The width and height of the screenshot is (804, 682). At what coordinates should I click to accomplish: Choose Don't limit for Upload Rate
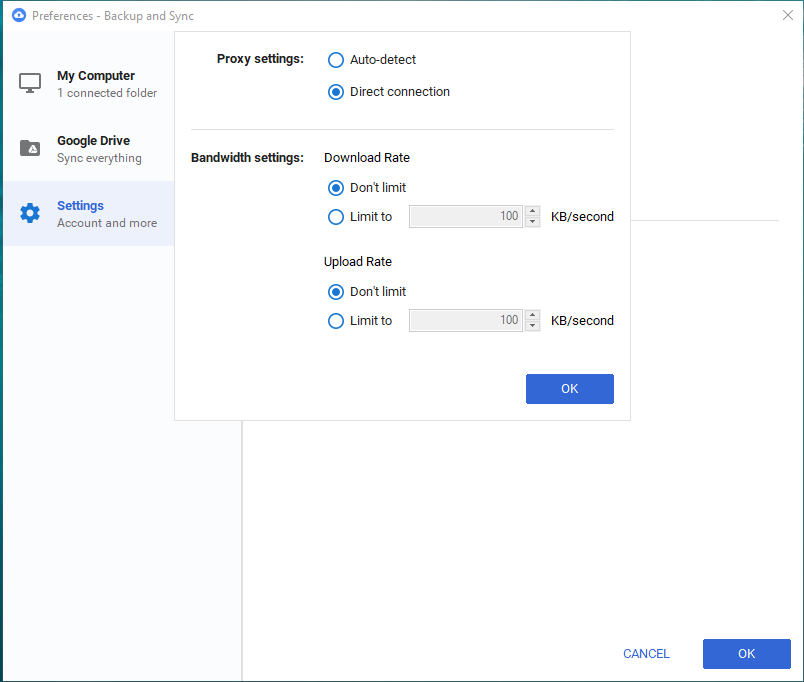pos(336,292)
